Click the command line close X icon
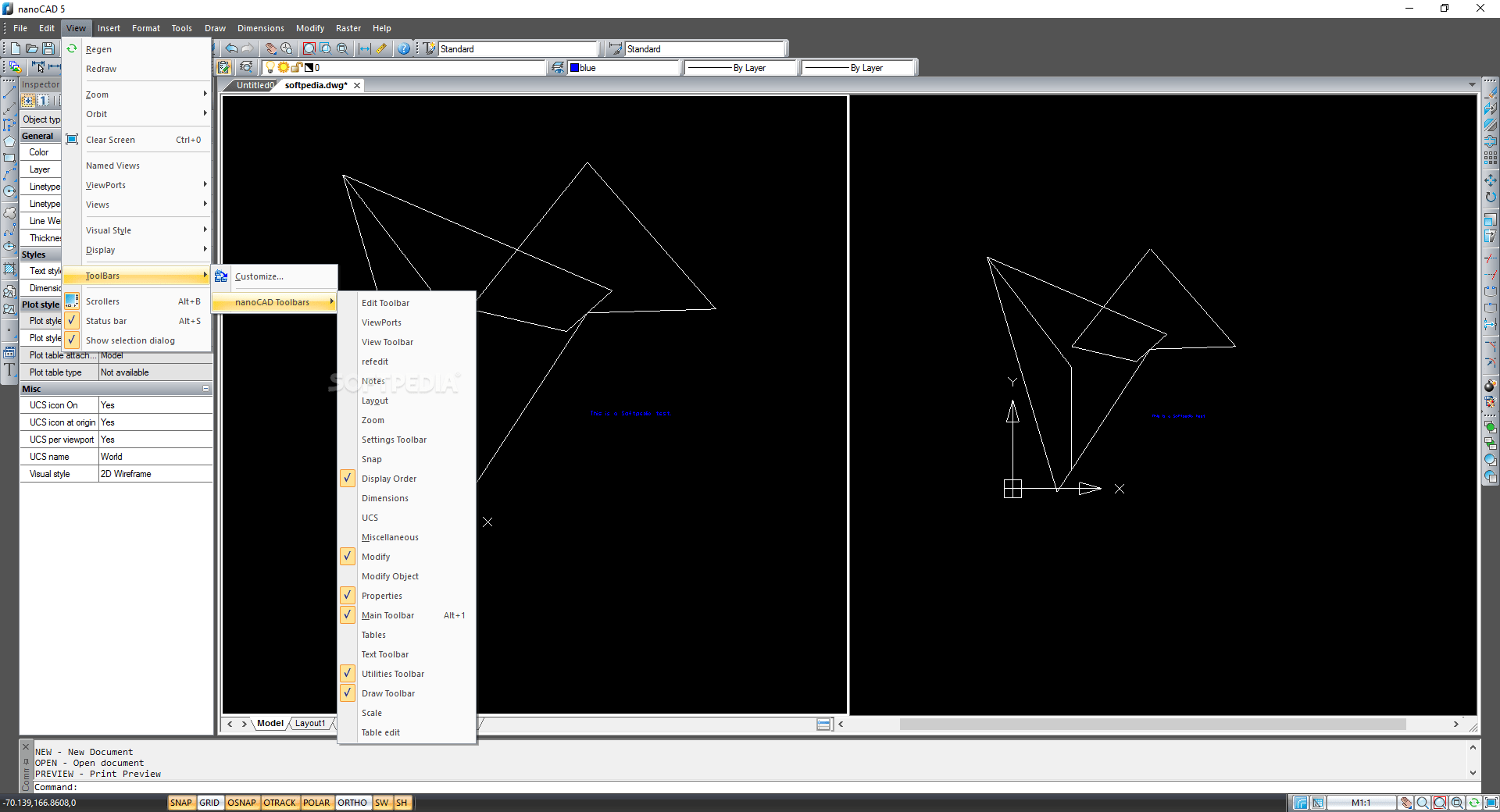 (x=26, y=747)
